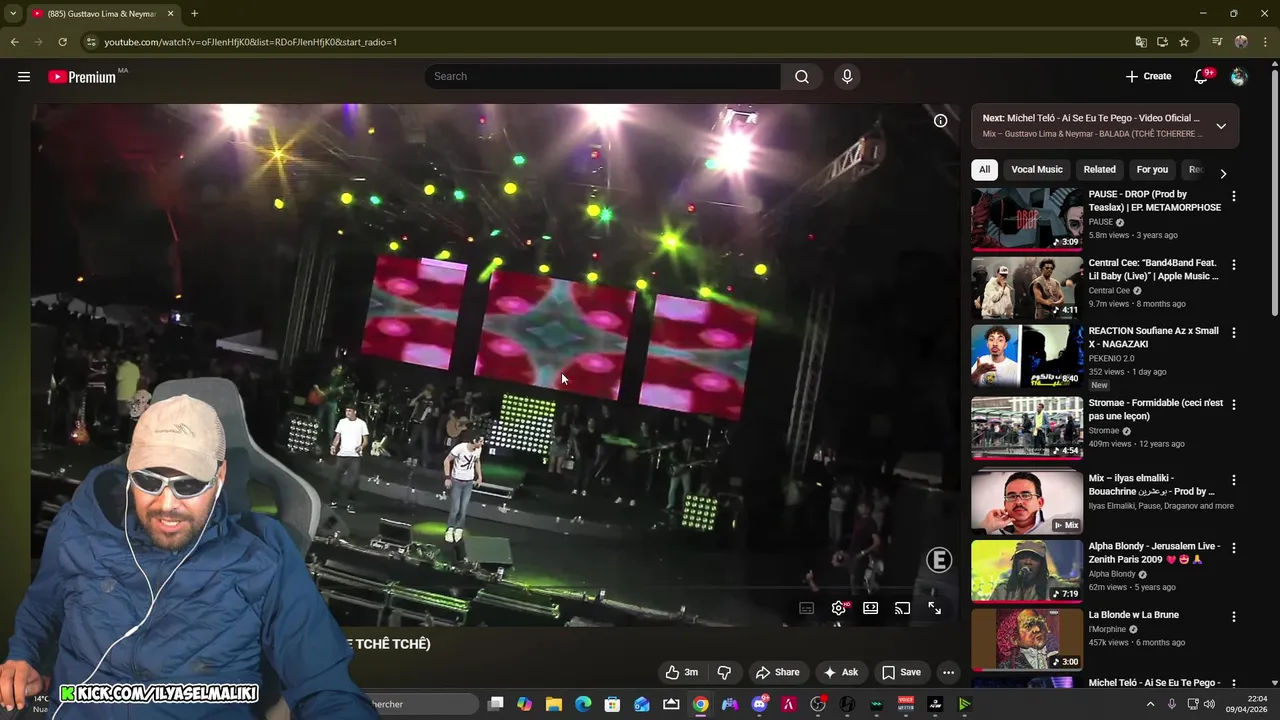Open Stromae Formidable video thumbnail
The height and width of the screenshot is (720, 1280).
[1027, 427]
